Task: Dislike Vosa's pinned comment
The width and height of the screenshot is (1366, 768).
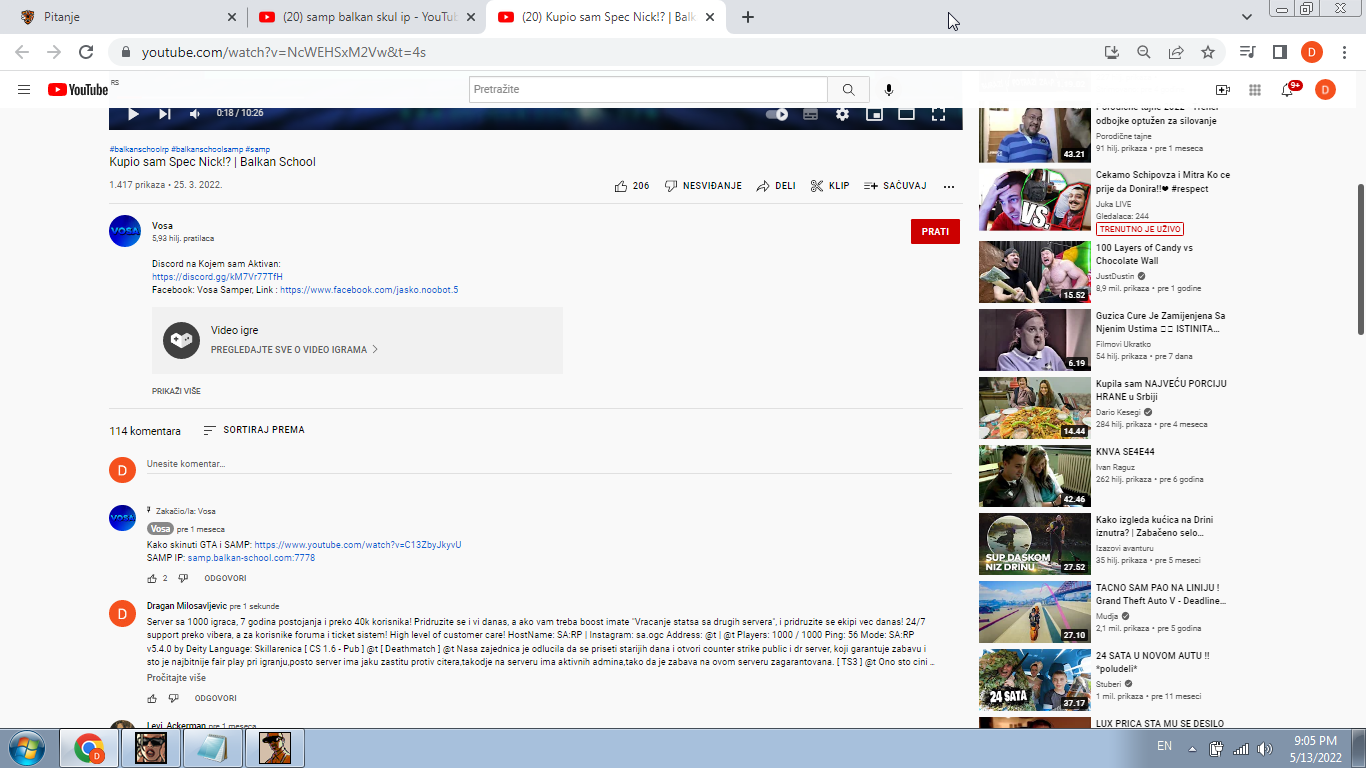Action: tap(183, 578)
